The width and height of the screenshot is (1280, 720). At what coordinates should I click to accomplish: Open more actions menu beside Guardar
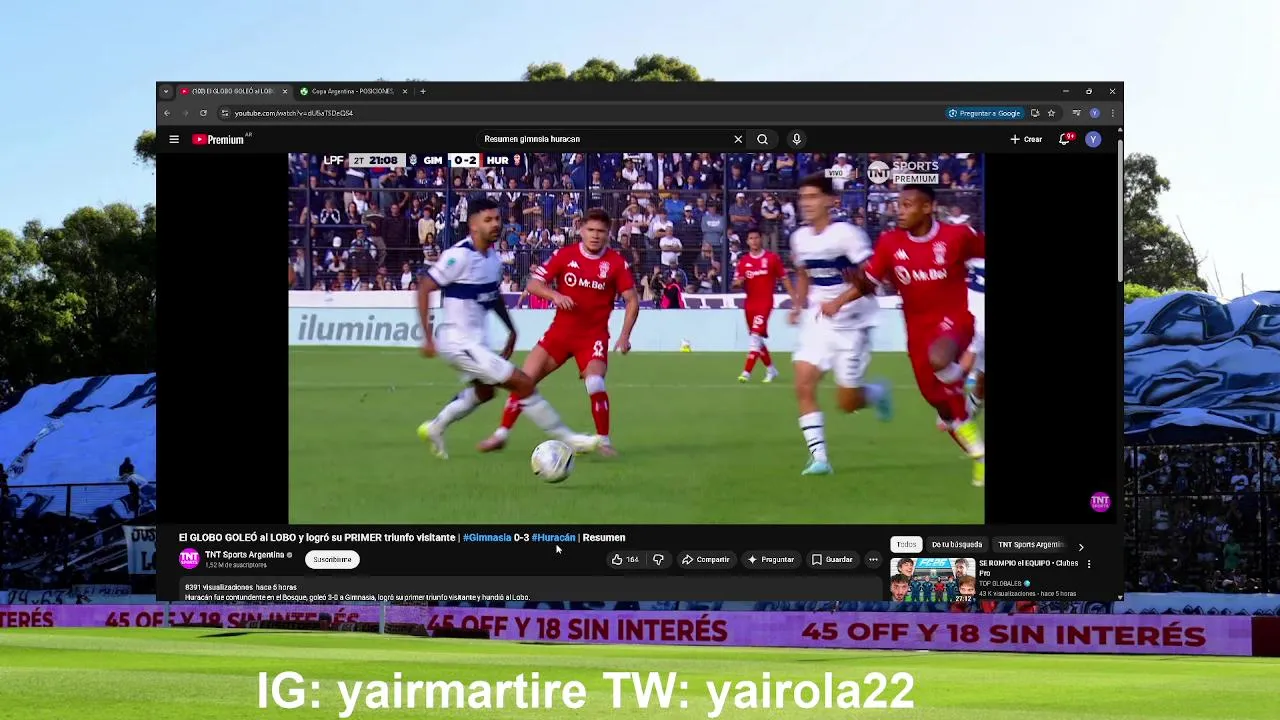[x=873, y=560]
